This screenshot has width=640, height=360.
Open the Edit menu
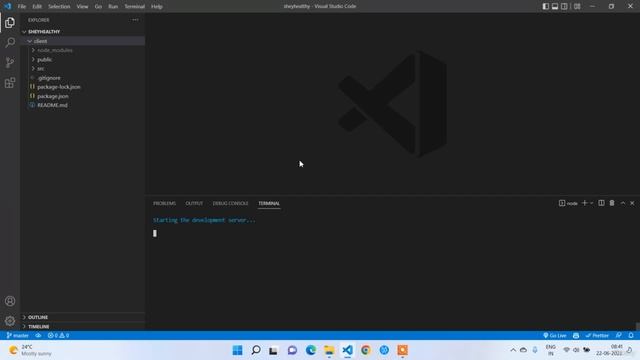(37, 6)
